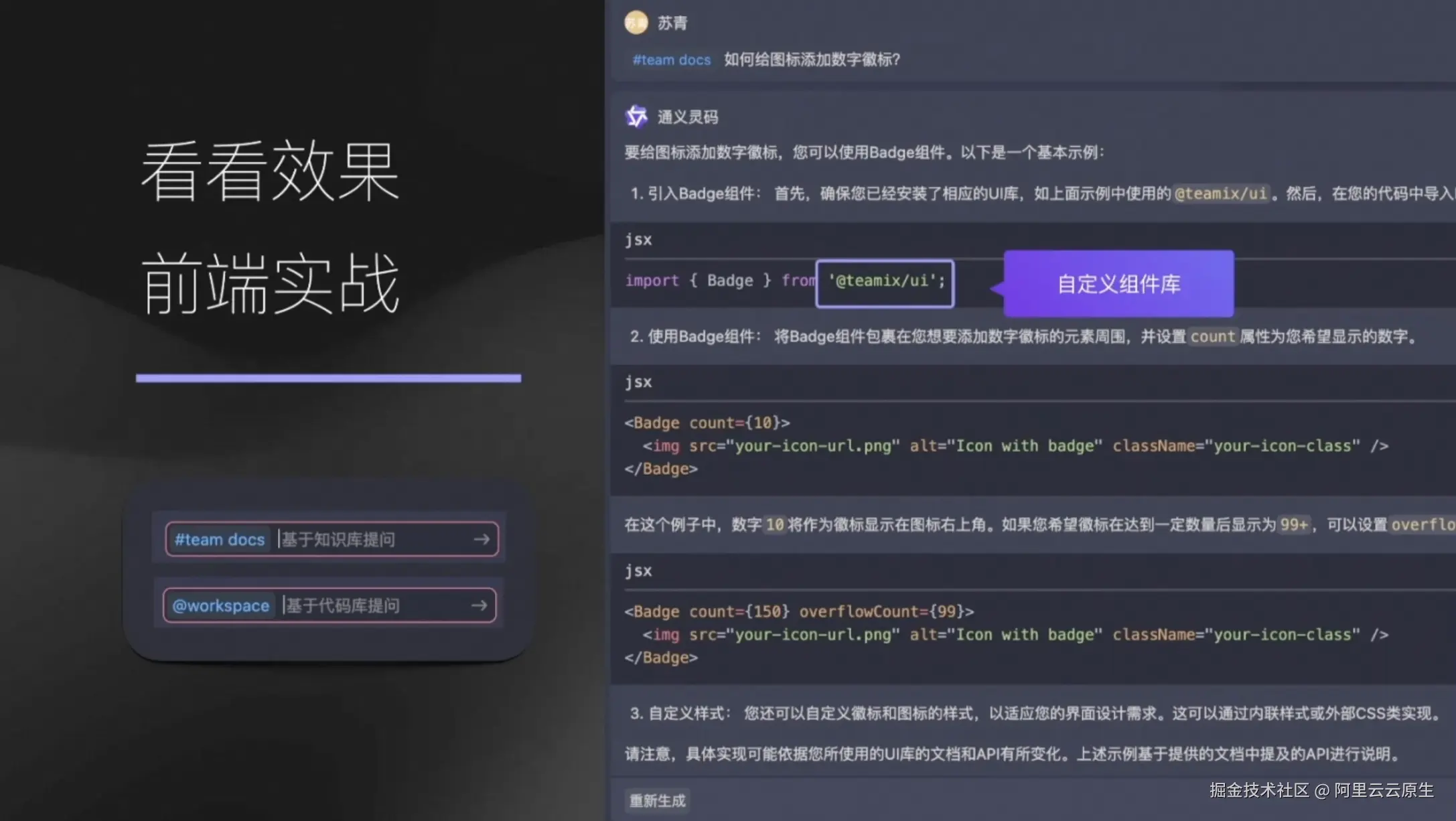Click the #team docs tag in the question

pyautogui.click(x=671, y=60)
